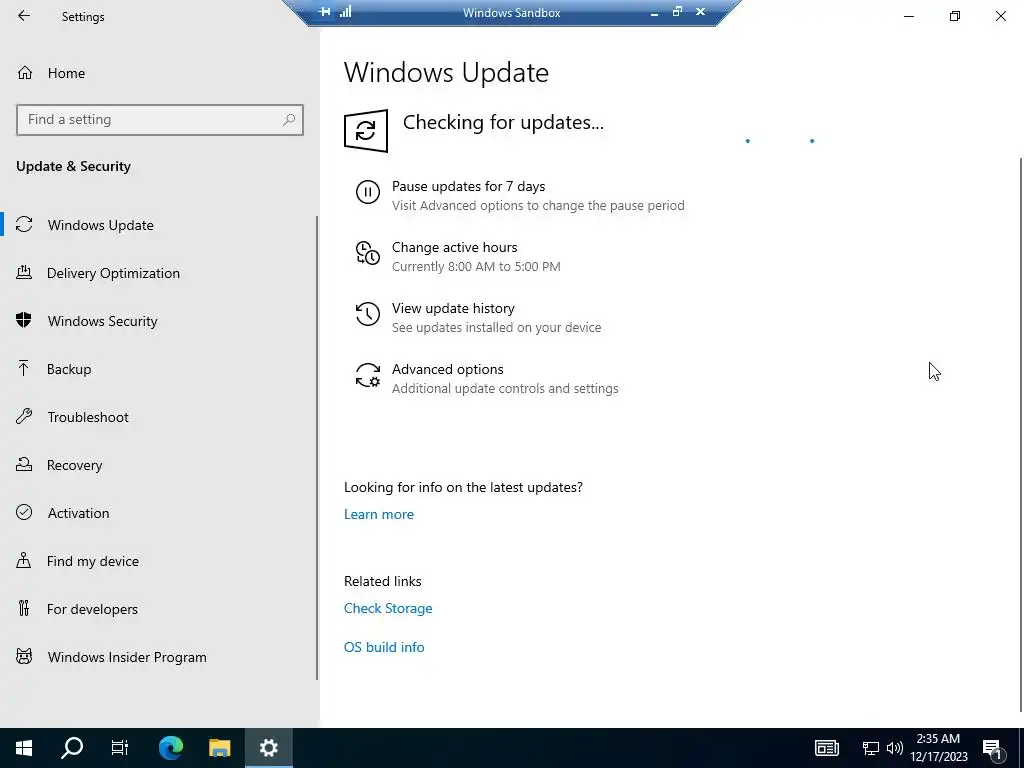Screen dimensions: 1024x768
Task: Click the pause circle icon
Action: 368,192
